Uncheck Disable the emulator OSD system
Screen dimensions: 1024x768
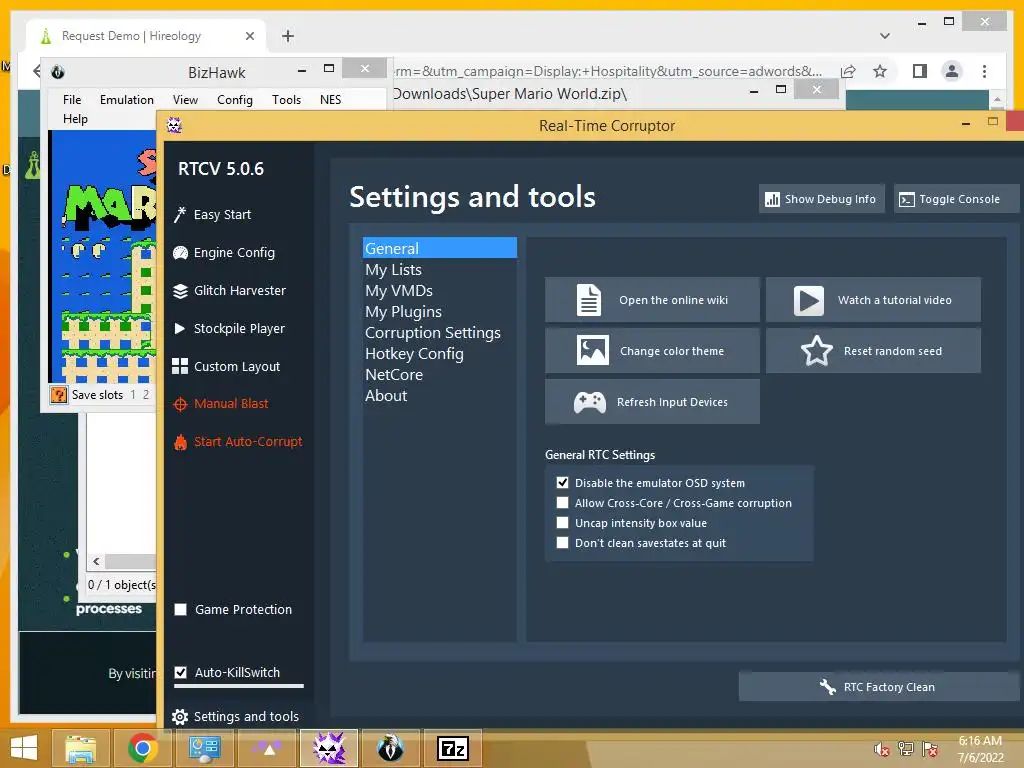[562, 483]
